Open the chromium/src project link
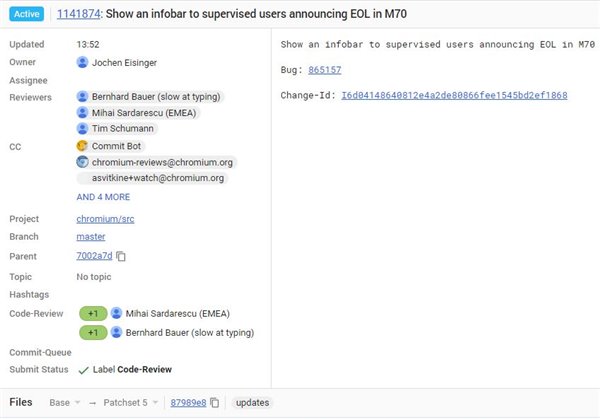This screenshot has width=600, height=419. 105,219
